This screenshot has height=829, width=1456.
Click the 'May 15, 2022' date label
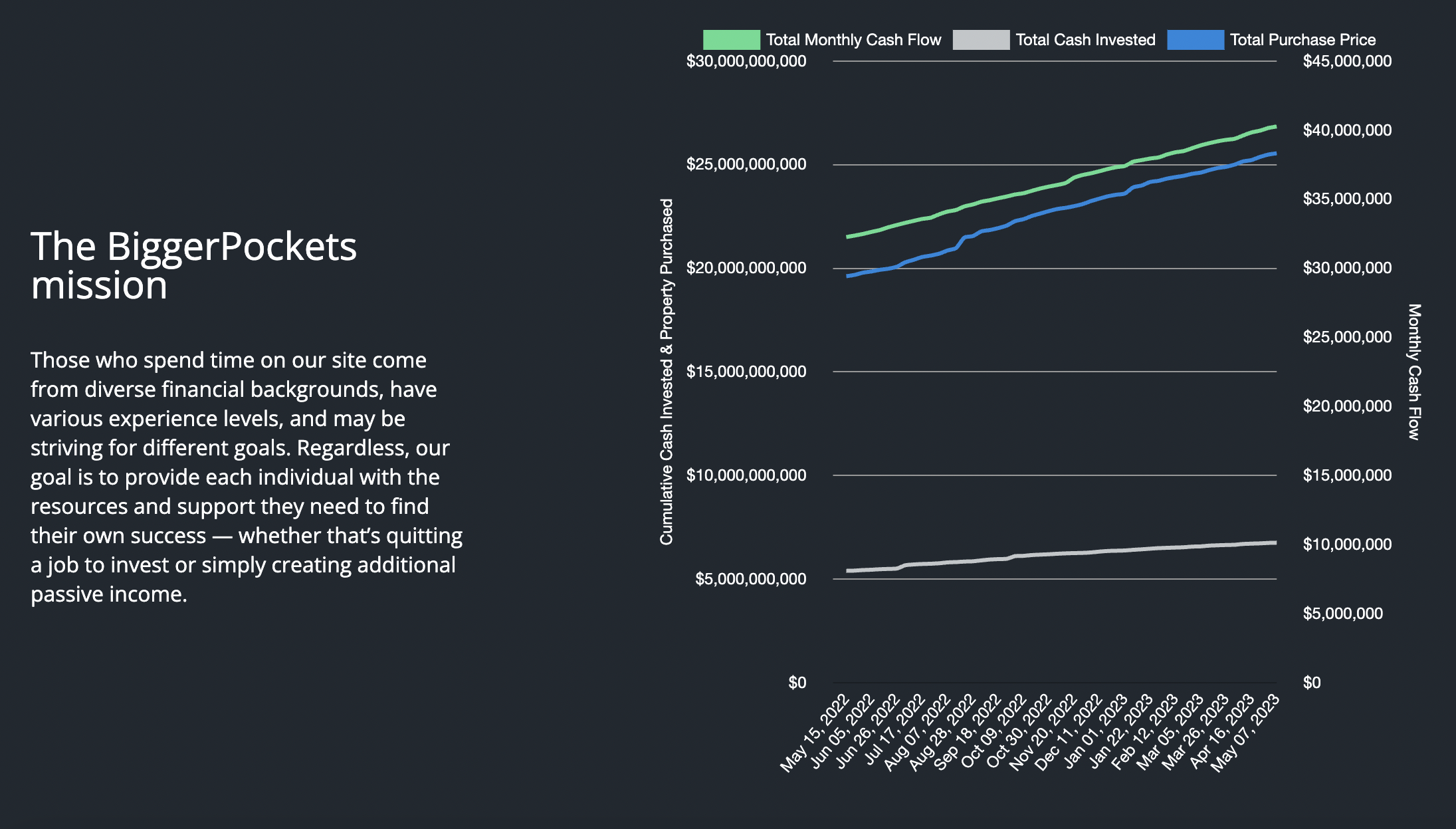[815, 733]
